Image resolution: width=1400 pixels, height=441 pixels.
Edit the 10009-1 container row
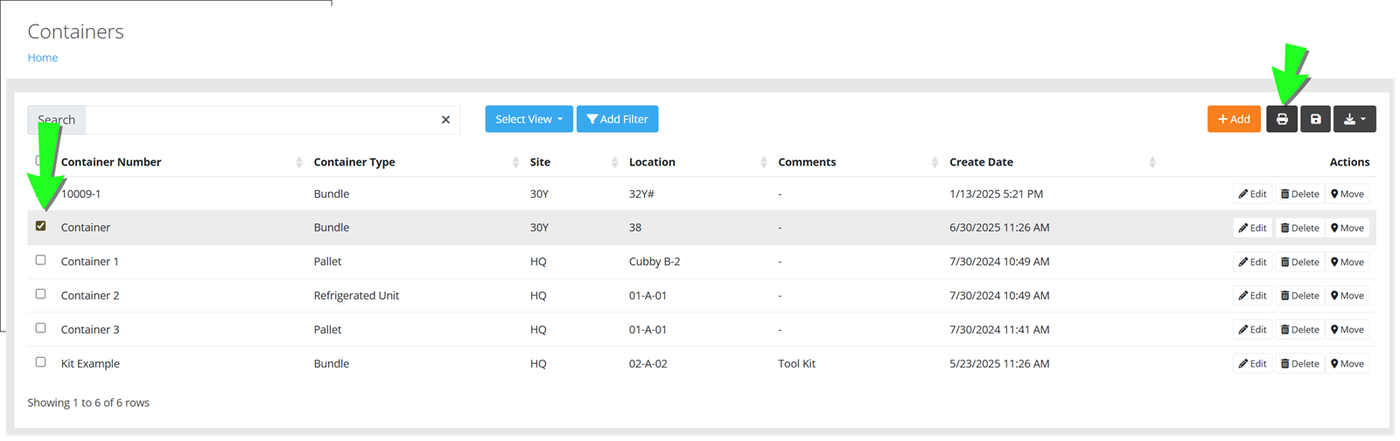pyautogui.click(x=1252, y=194)
